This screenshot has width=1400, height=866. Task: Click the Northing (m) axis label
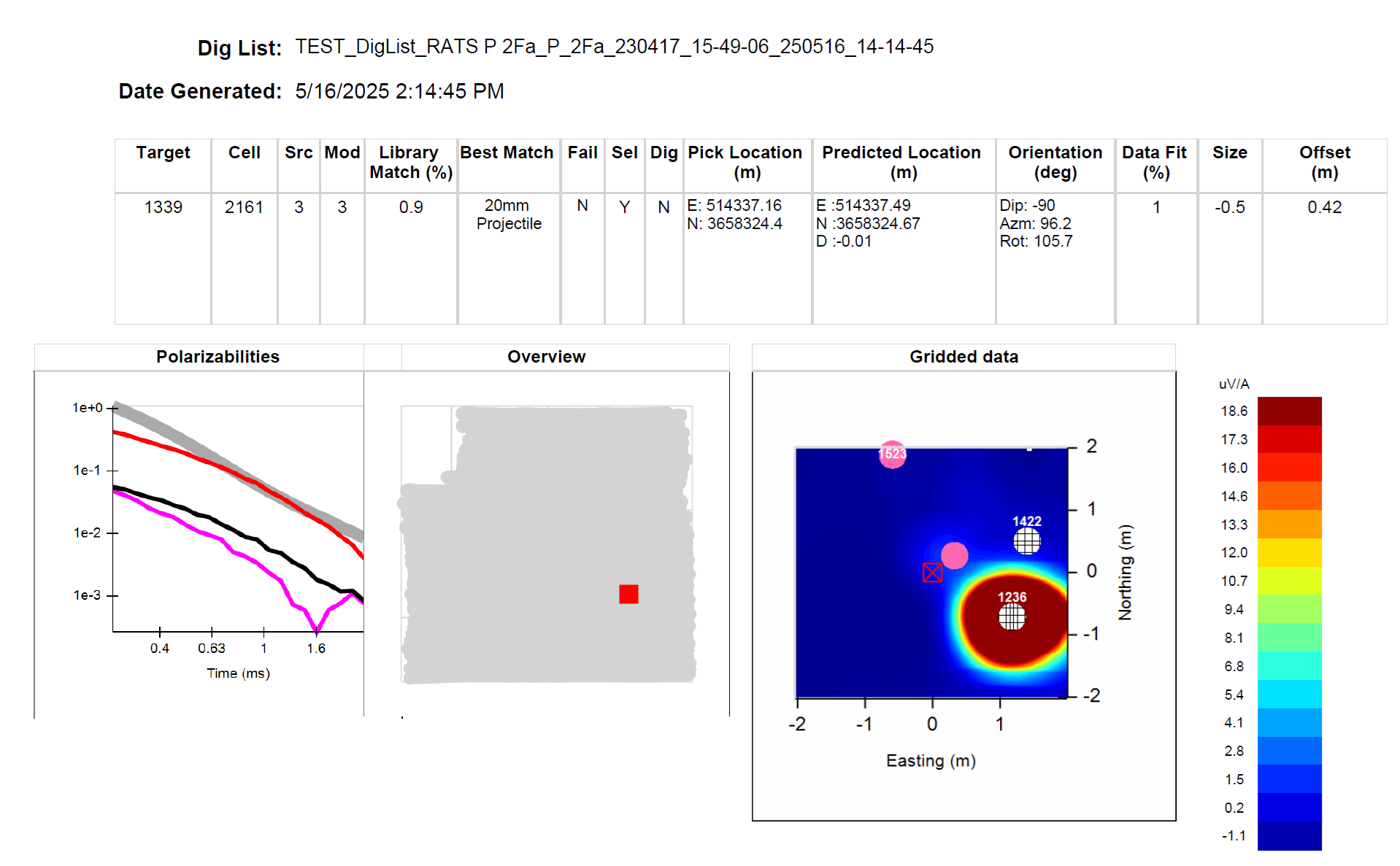pos(1125,572)
